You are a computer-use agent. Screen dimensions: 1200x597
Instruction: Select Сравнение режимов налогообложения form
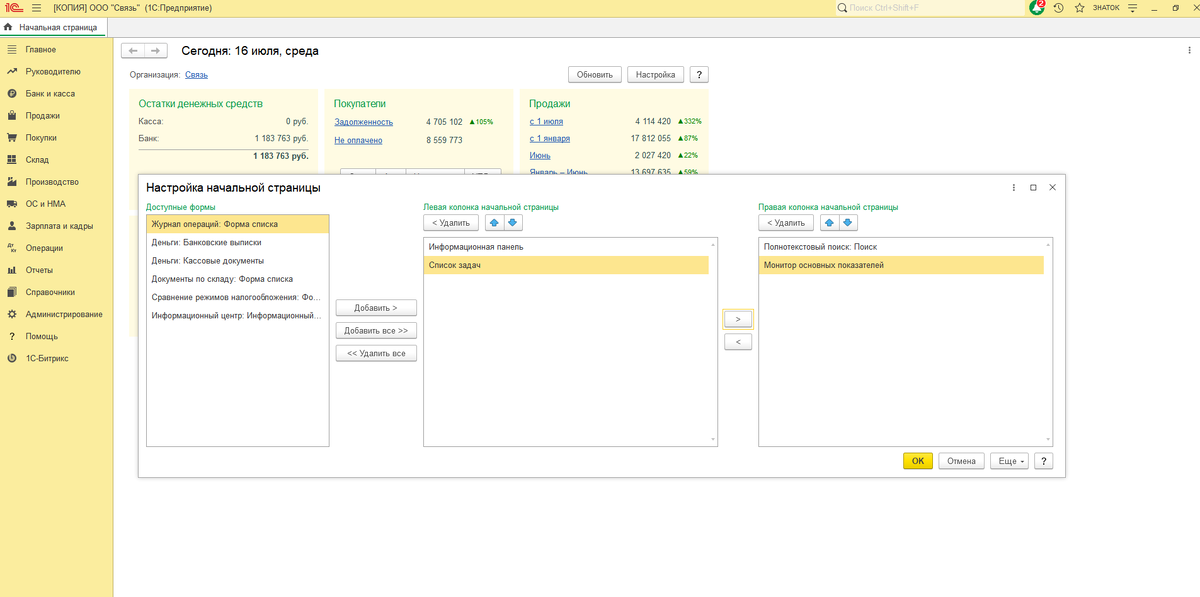point(237,297)
